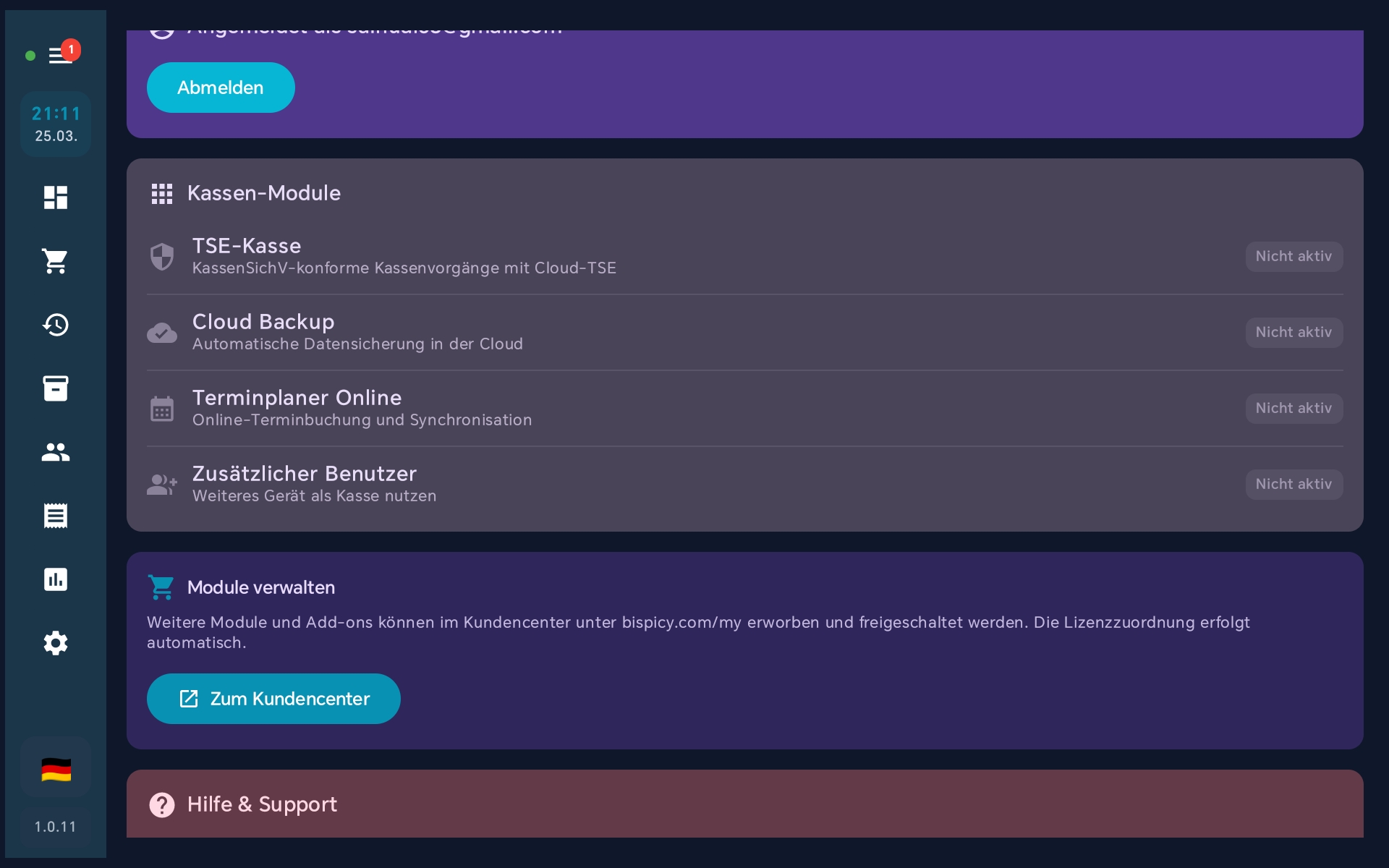The image size is (1389, 868).
Task: Click the Abmelden button
Action: tap(221, 88)
